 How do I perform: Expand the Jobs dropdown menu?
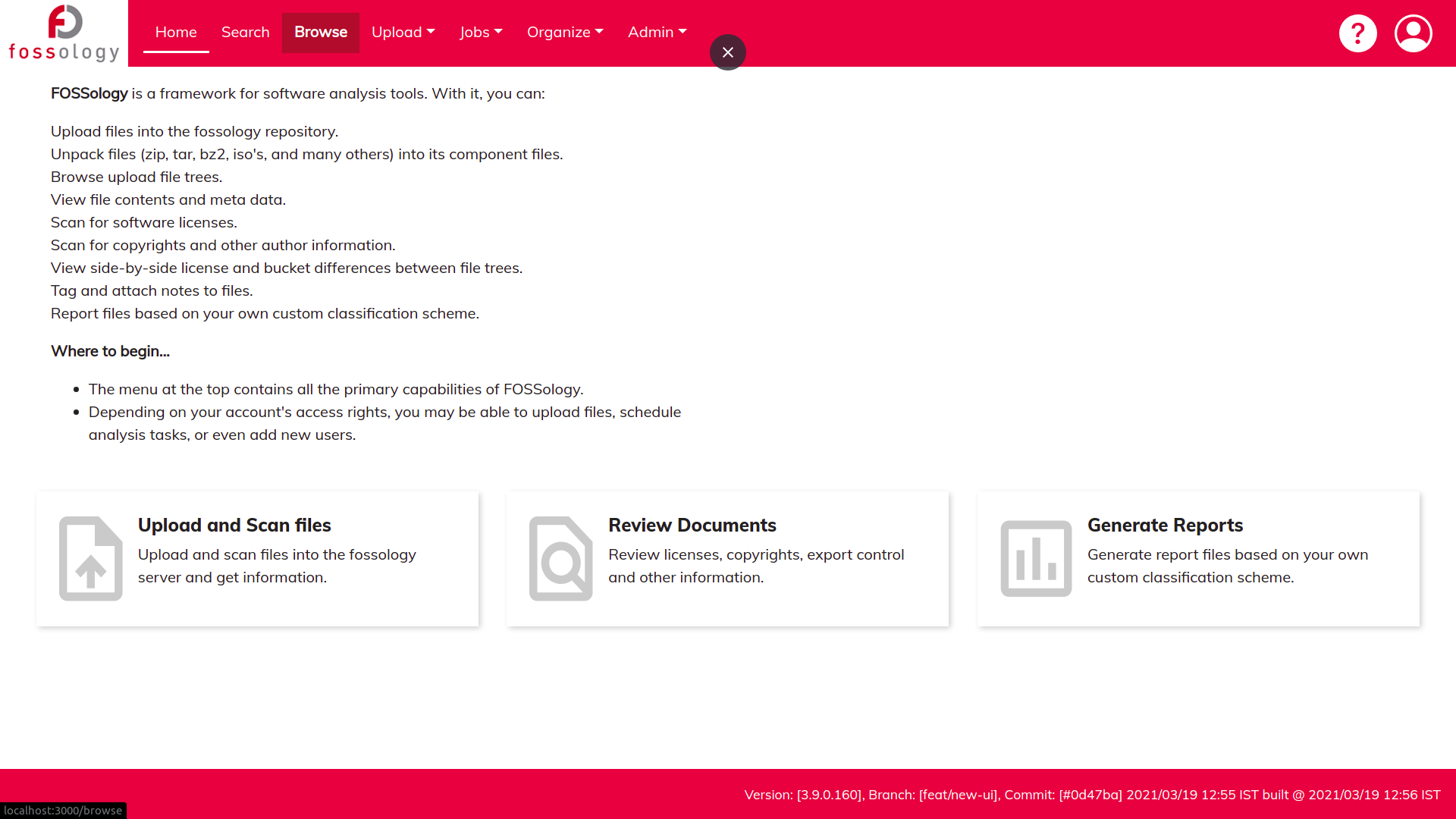tap(482, 33)
